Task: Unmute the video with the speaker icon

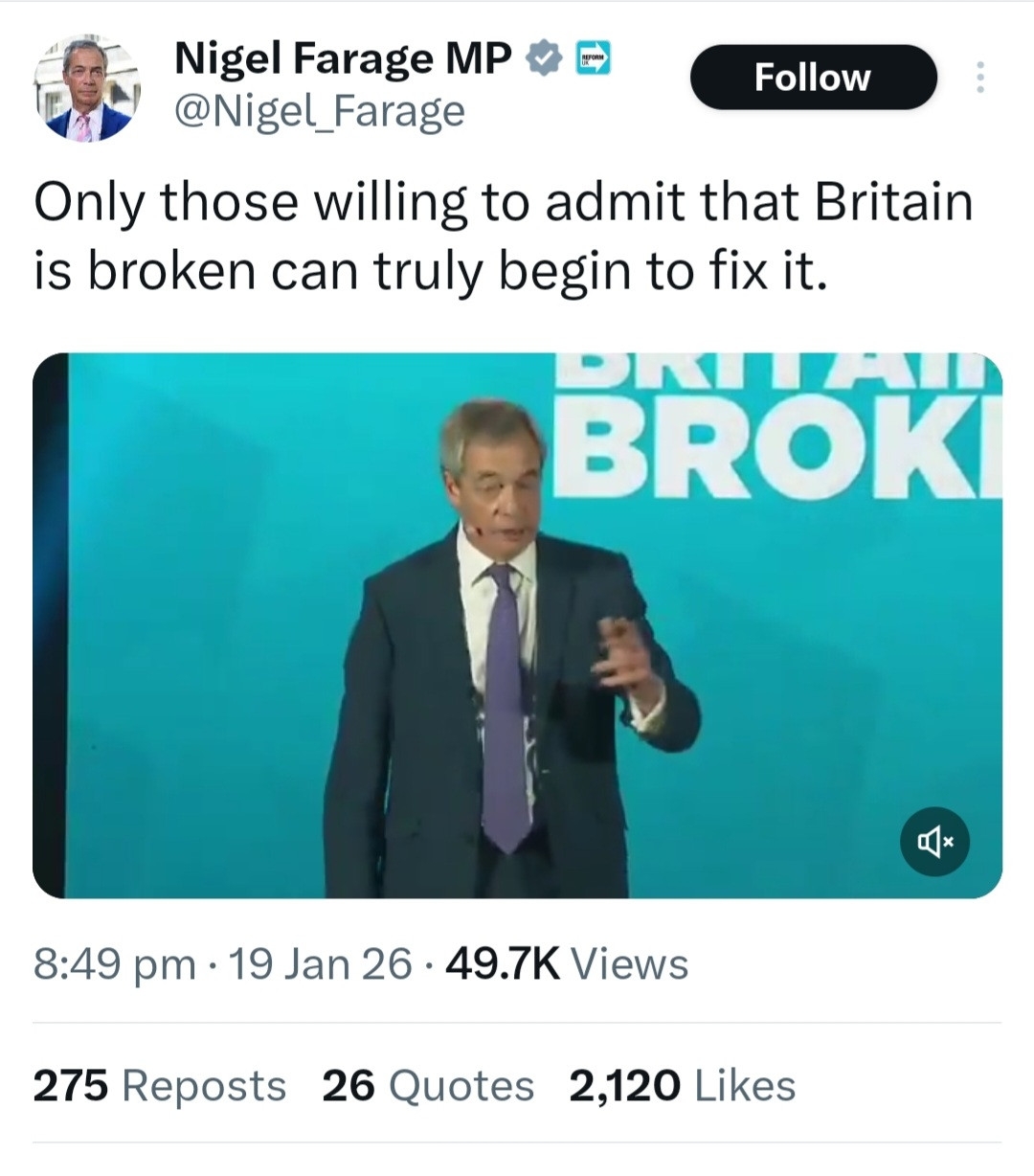Action: pyautogui.click(x=935, y=842)
